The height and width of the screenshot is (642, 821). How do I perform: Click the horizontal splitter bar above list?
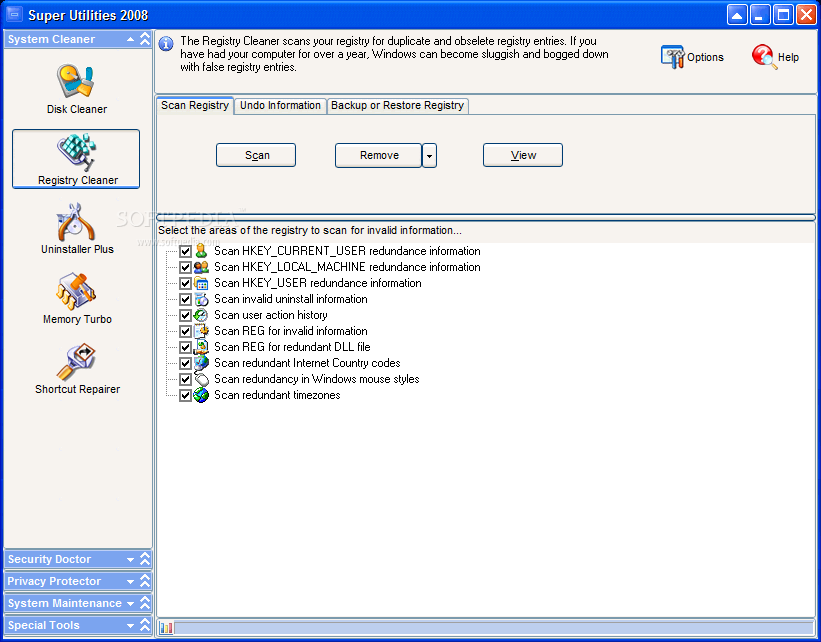point(486,217)
